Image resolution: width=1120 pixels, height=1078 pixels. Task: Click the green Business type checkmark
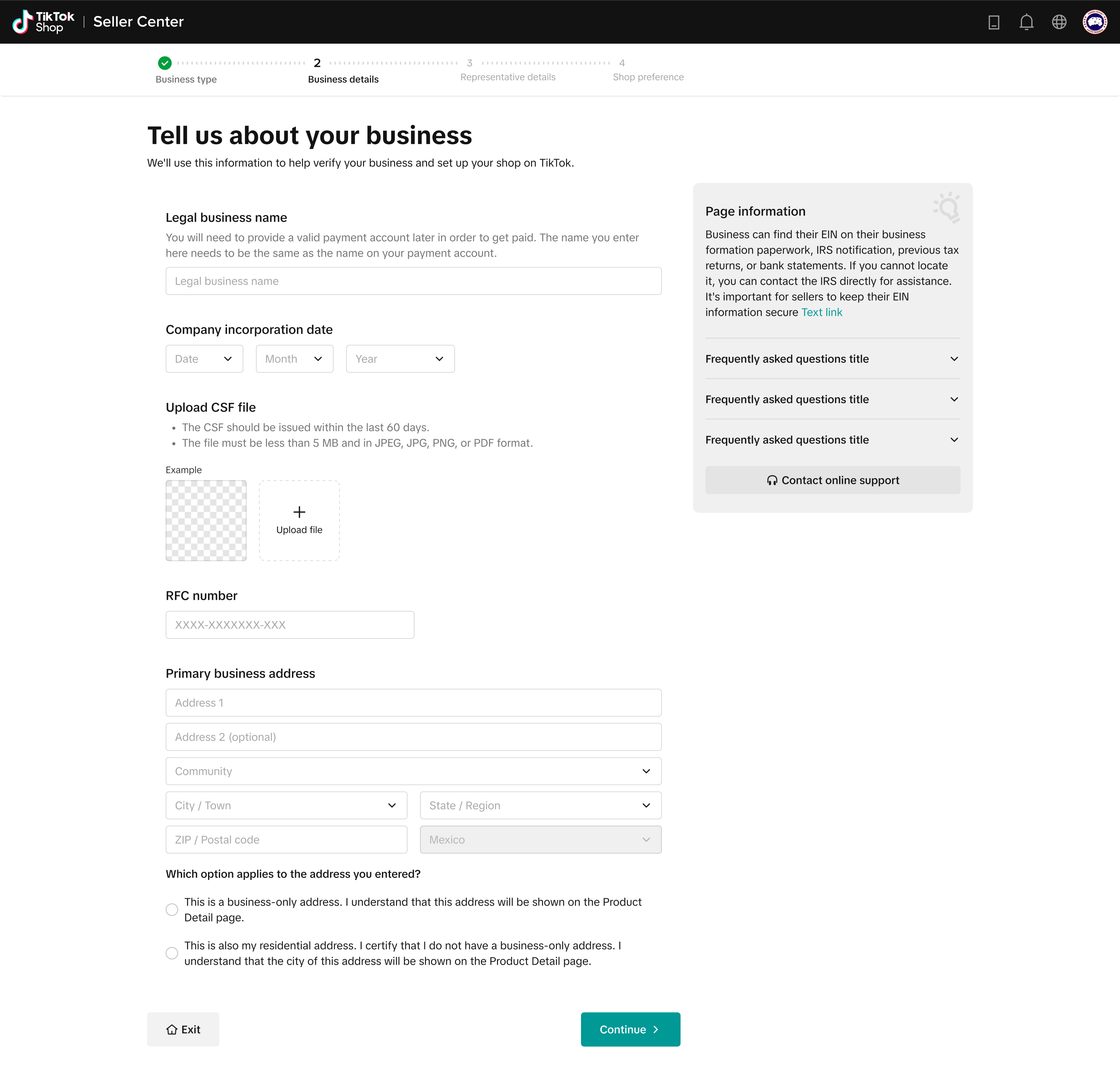(164, 63)
